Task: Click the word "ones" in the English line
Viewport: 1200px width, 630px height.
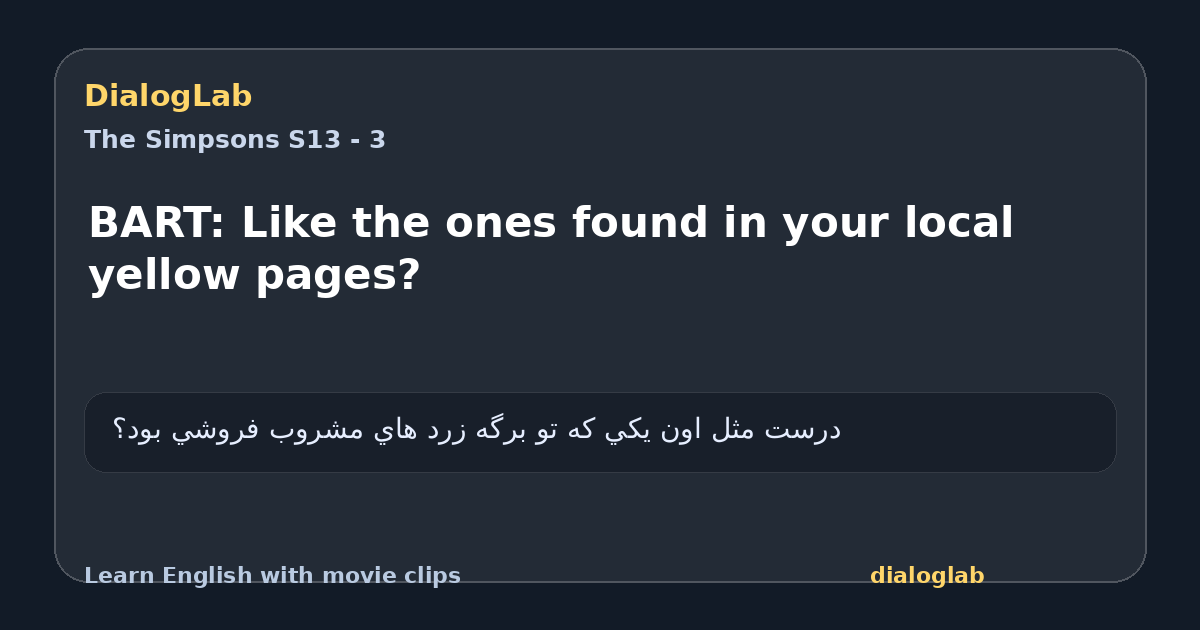Action: 500,223
